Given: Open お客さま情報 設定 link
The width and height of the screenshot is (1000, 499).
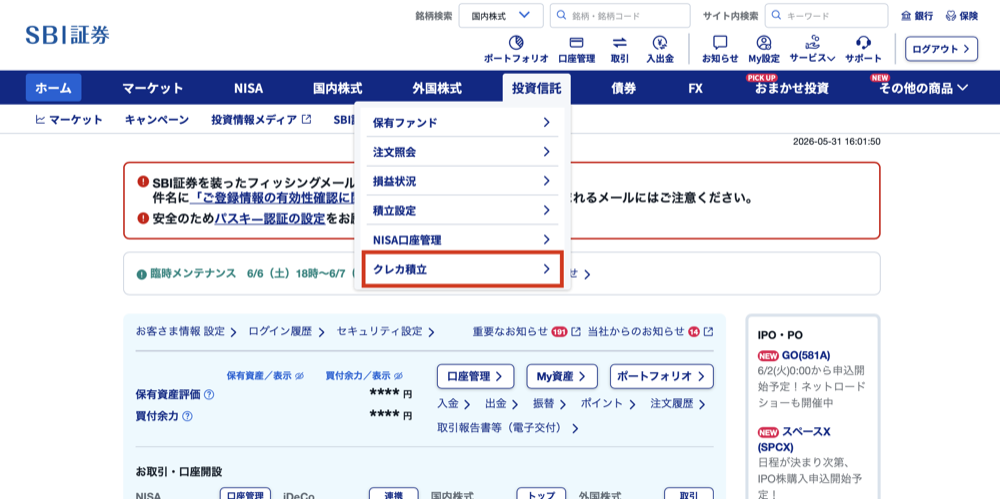Looking at the screenshot, I should point(186,332).
